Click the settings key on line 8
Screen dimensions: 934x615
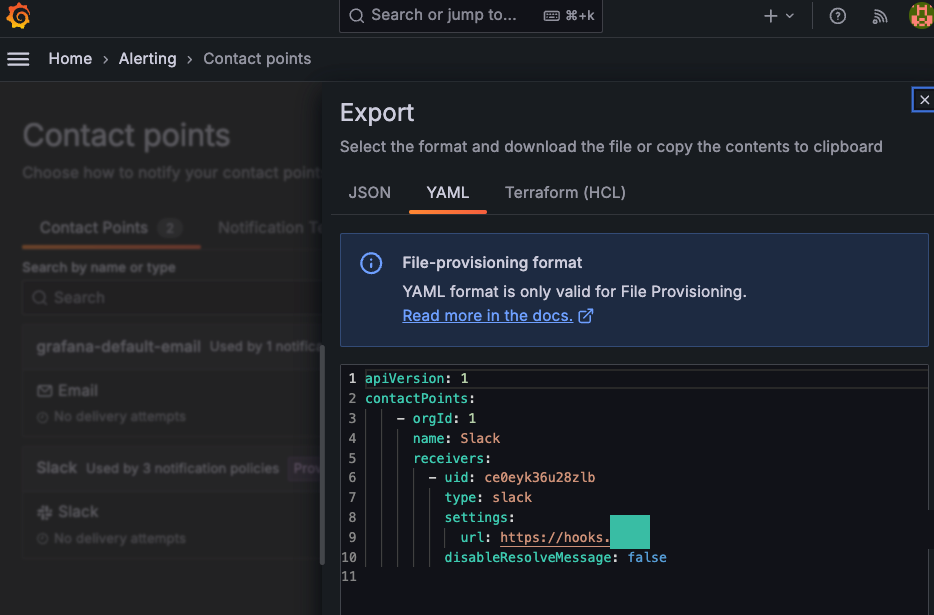tap(476, 517)
